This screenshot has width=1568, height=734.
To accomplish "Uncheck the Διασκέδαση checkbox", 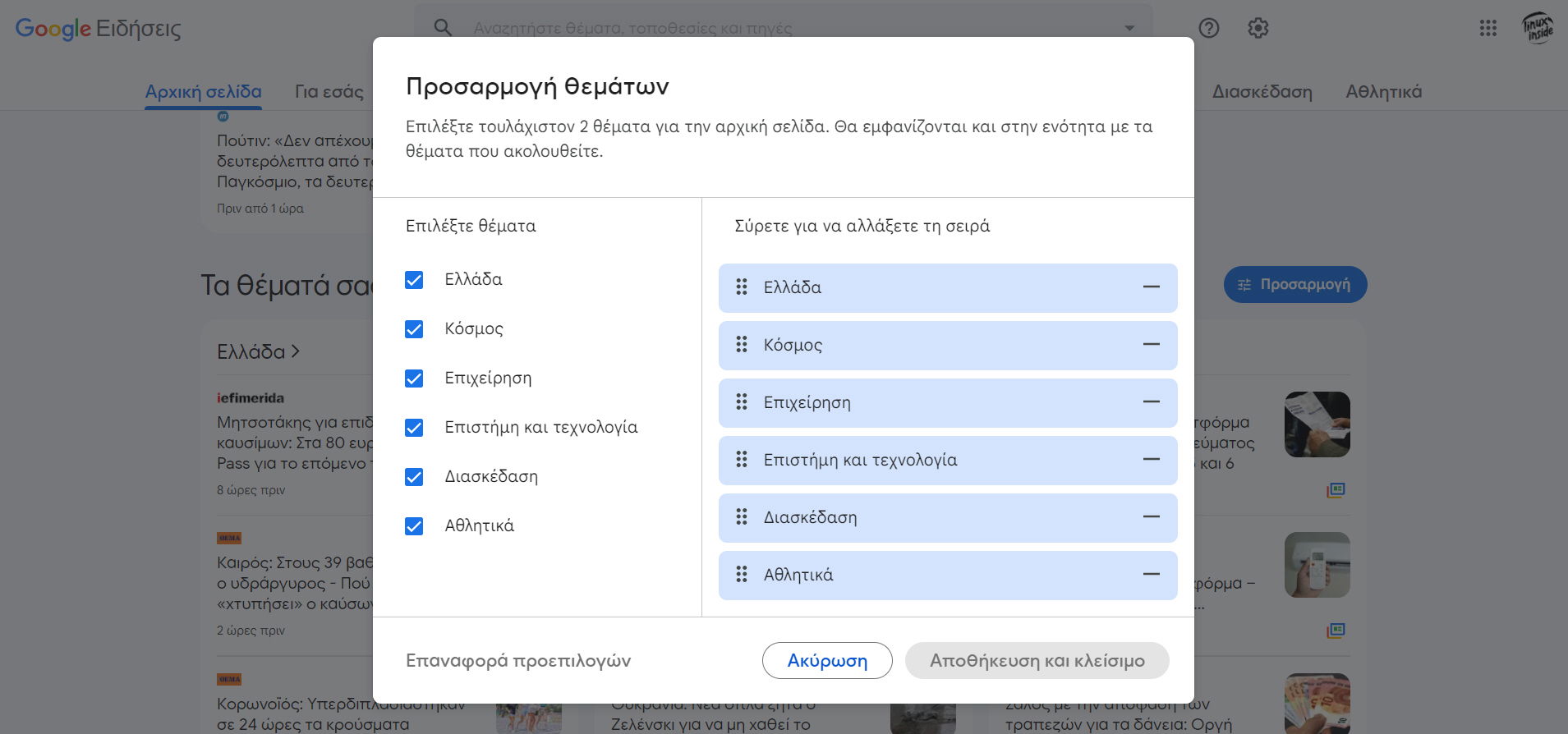I will (414, 477).
